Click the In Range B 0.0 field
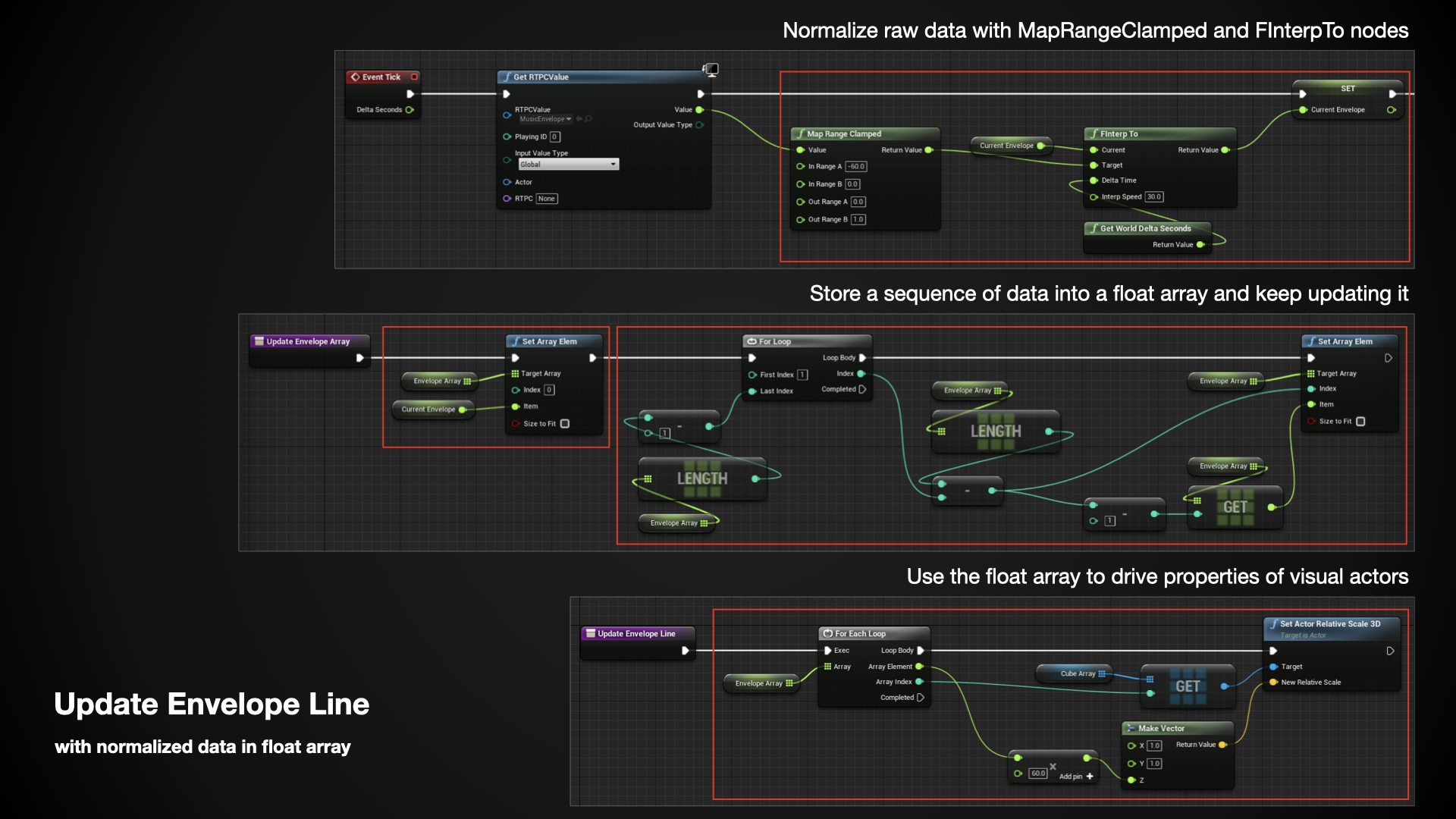1456x819 pixels. point(853,184)
